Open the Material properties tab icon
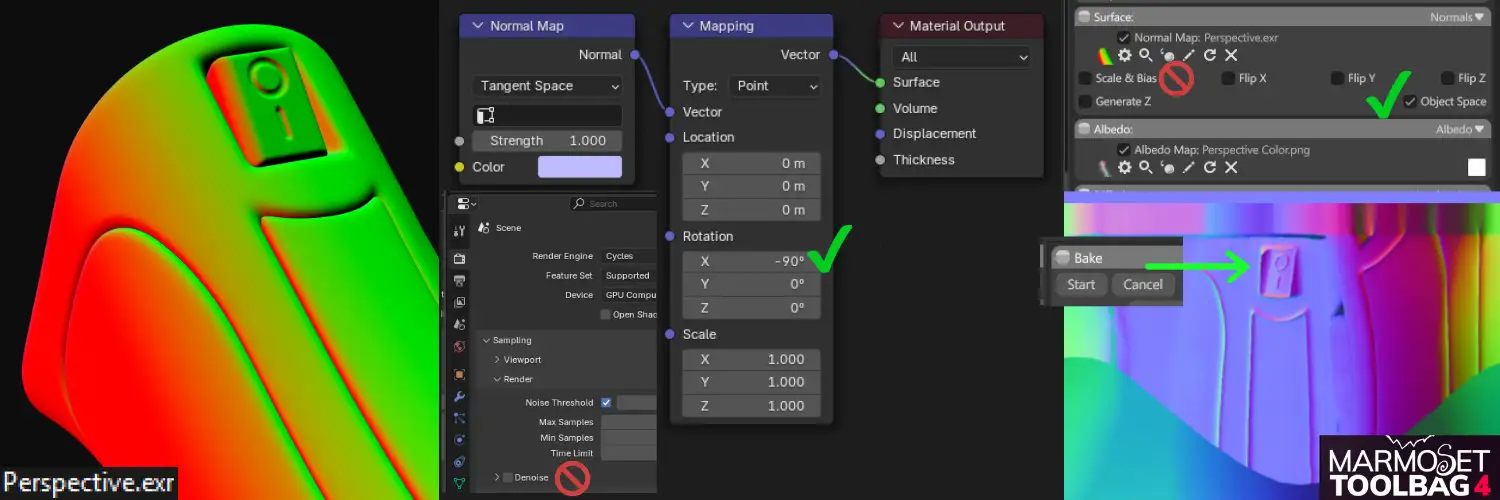The height and width of the screenshot is (500, 1500). (x=459, y=347)
